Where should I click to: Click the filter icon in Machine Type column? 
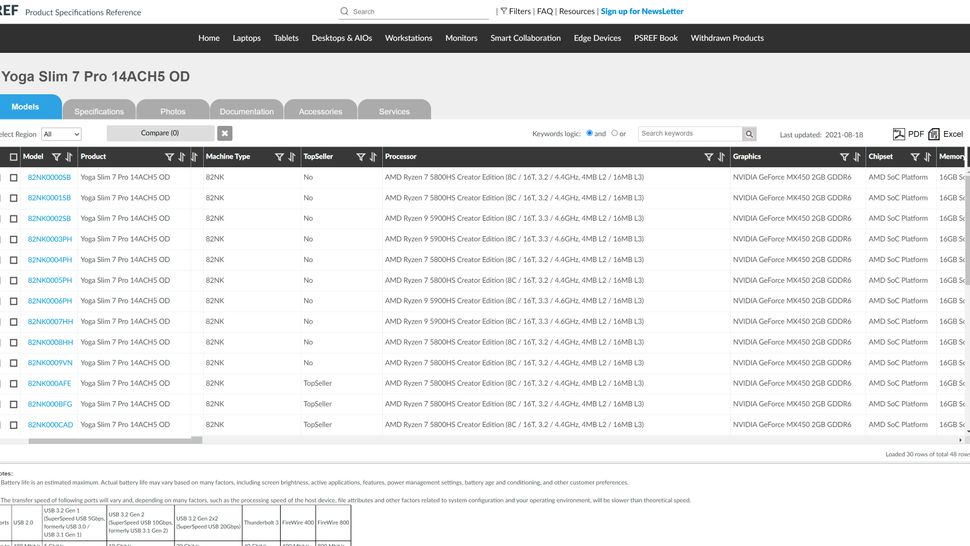click(x=279, y=157)
